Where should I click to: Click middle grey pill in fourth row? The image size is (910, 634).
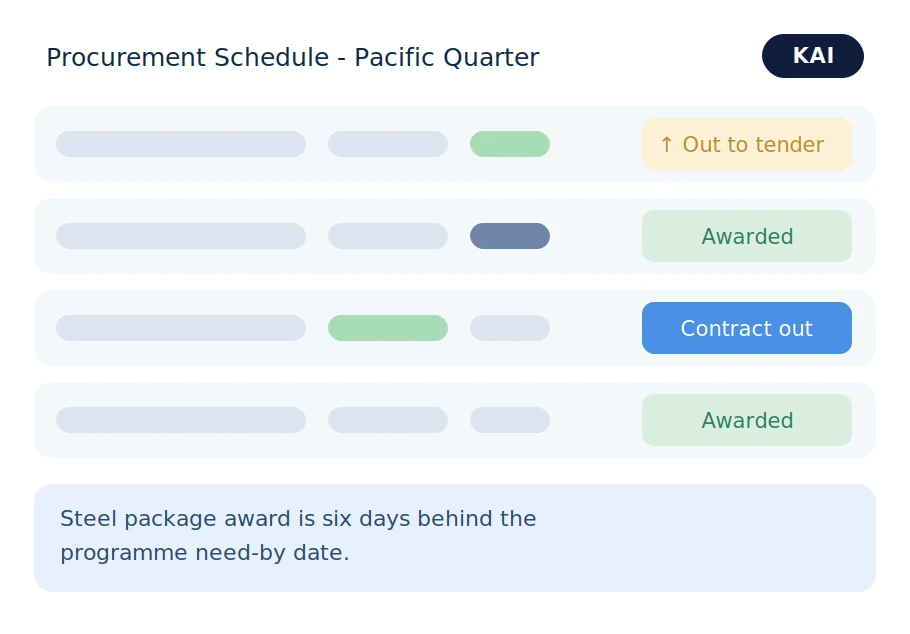[388, 420]
